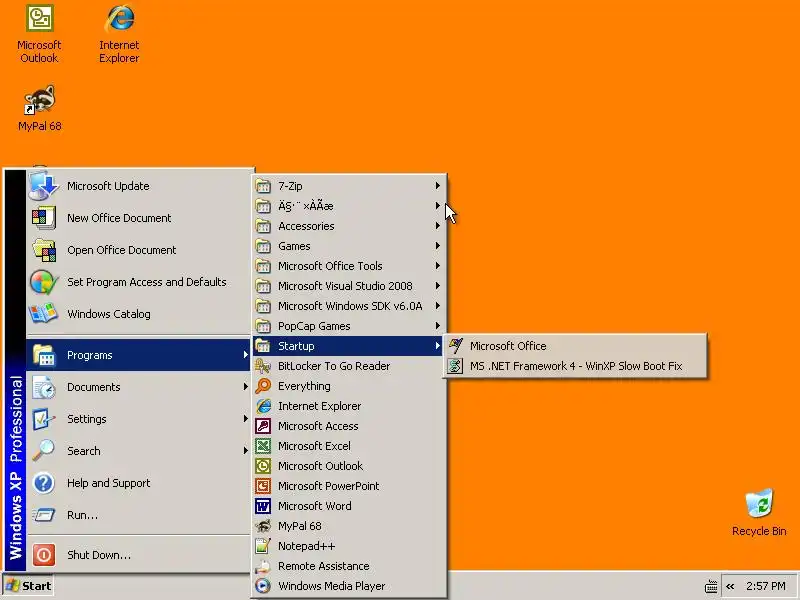Expand the Microsoft Windows SDK v6.0A arrow
Screen dimensions: 800x600
438,306
